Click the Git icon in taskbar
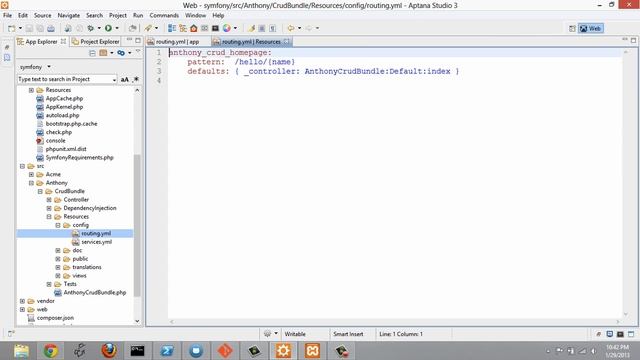 coord(225,351)
